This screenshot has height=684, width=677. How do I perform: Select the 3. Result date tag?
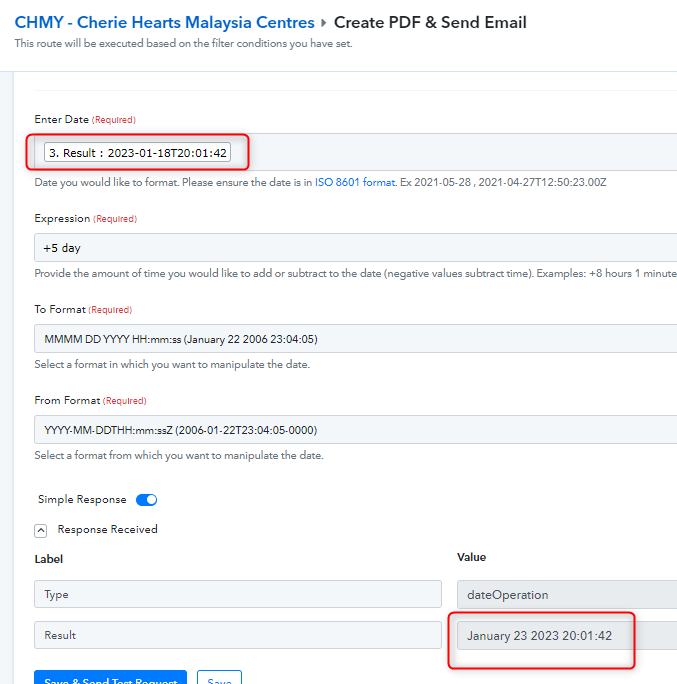point(138,153)
